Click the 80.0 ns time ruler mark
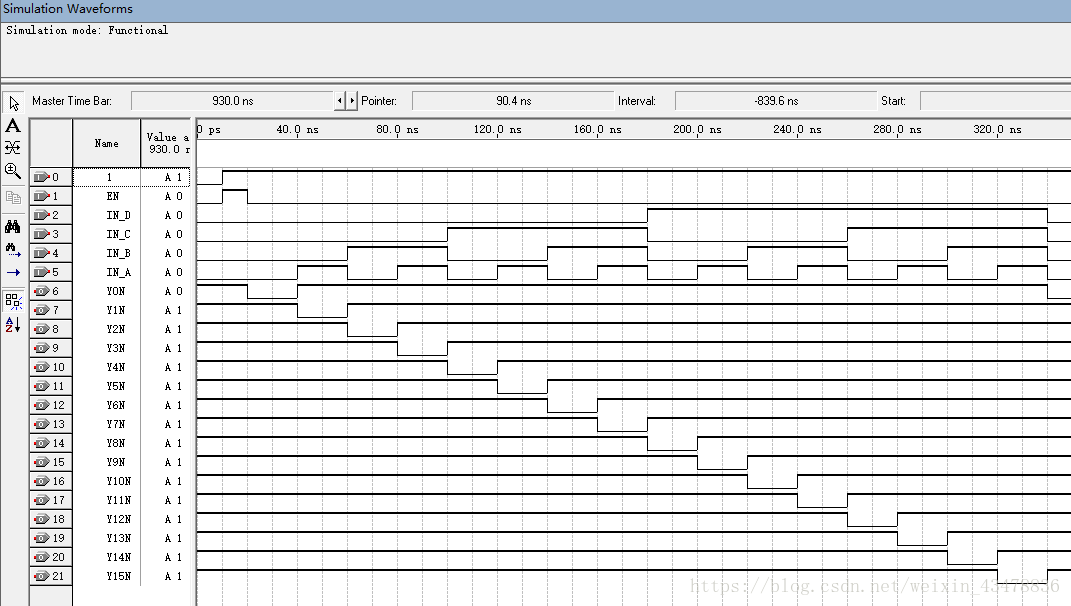Viewport: 1071px width, 606px height. click(x=397, y=129)
